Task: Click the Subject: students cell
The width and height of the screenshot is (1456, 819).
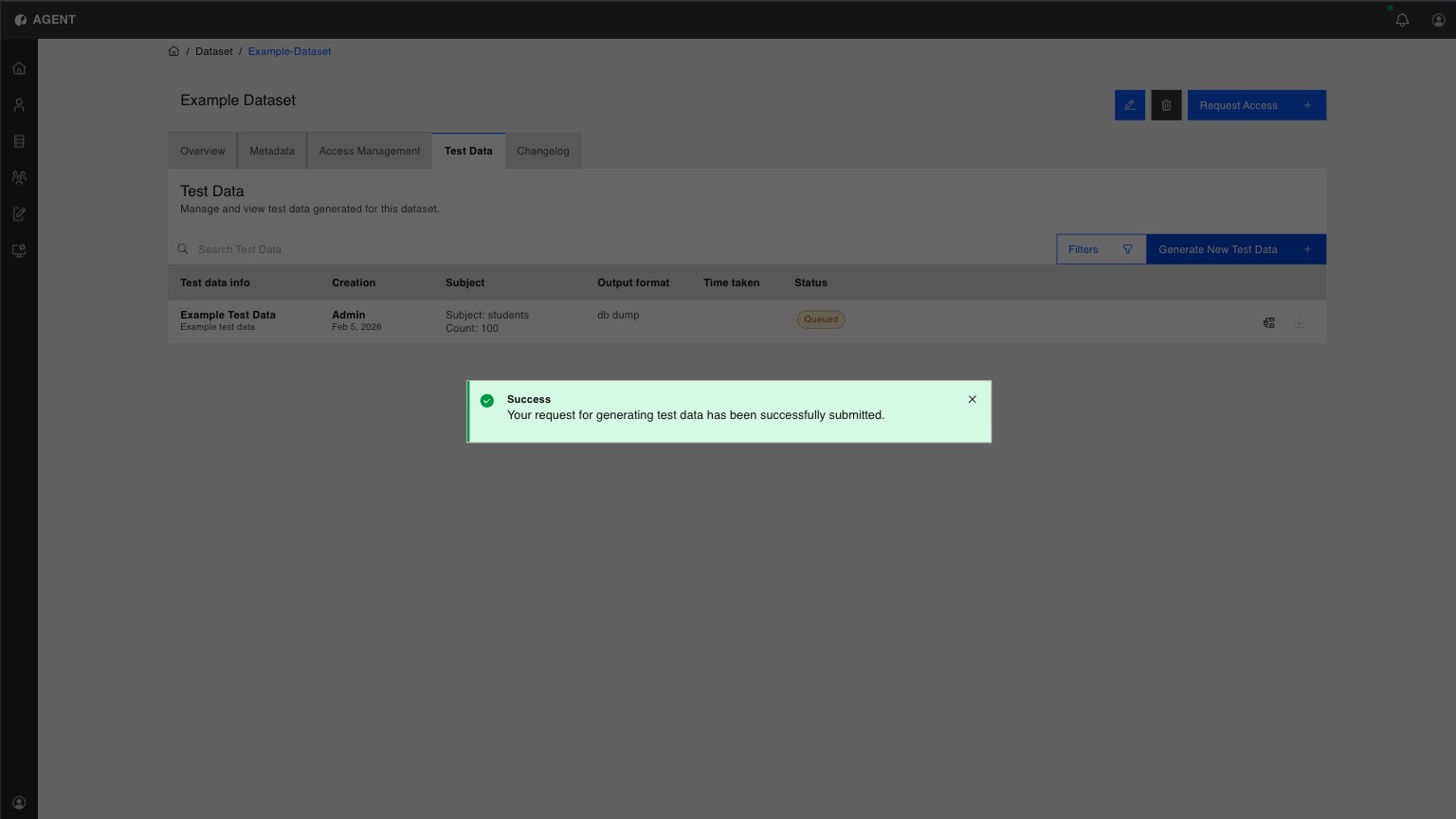Action: click(487, 315)
